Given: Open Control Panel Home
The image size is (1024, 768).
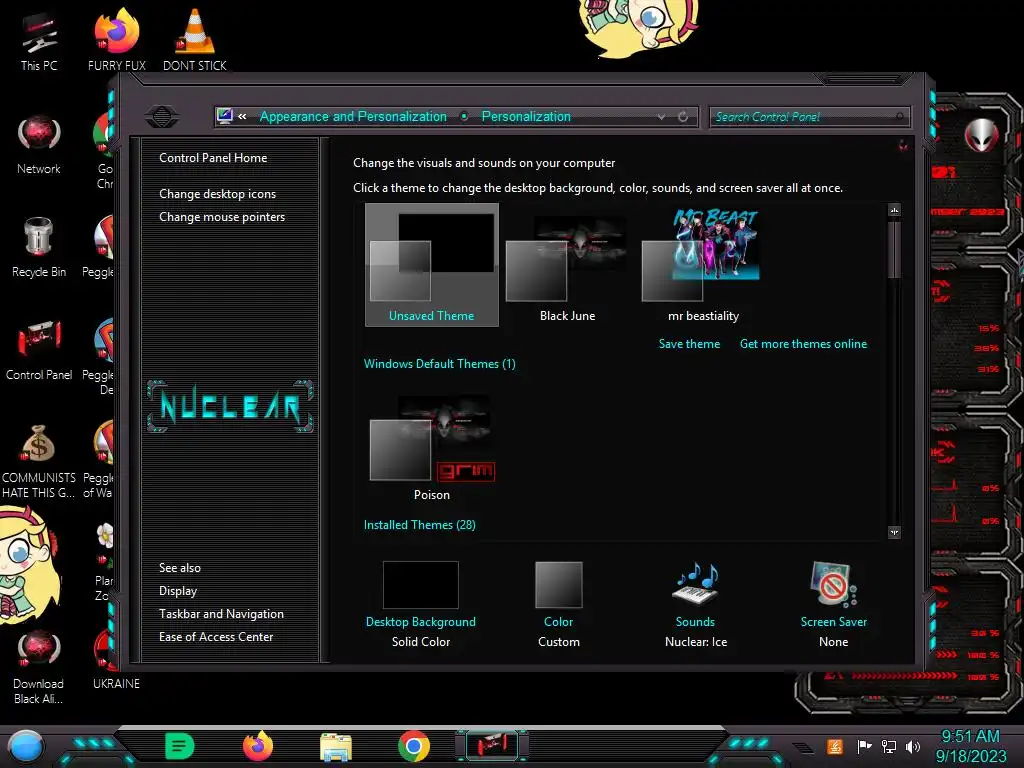Looking at the screenshot, I should pos(213,157).
